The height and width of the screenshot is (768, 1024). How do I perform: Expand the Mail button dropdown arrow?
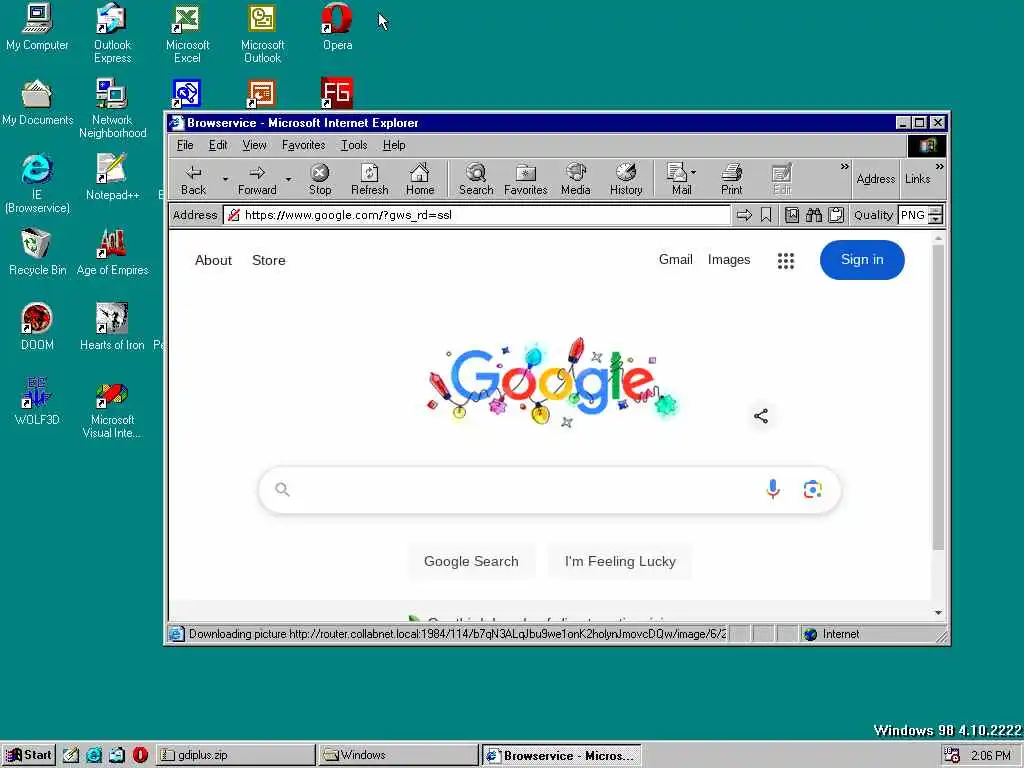[694, 172]
